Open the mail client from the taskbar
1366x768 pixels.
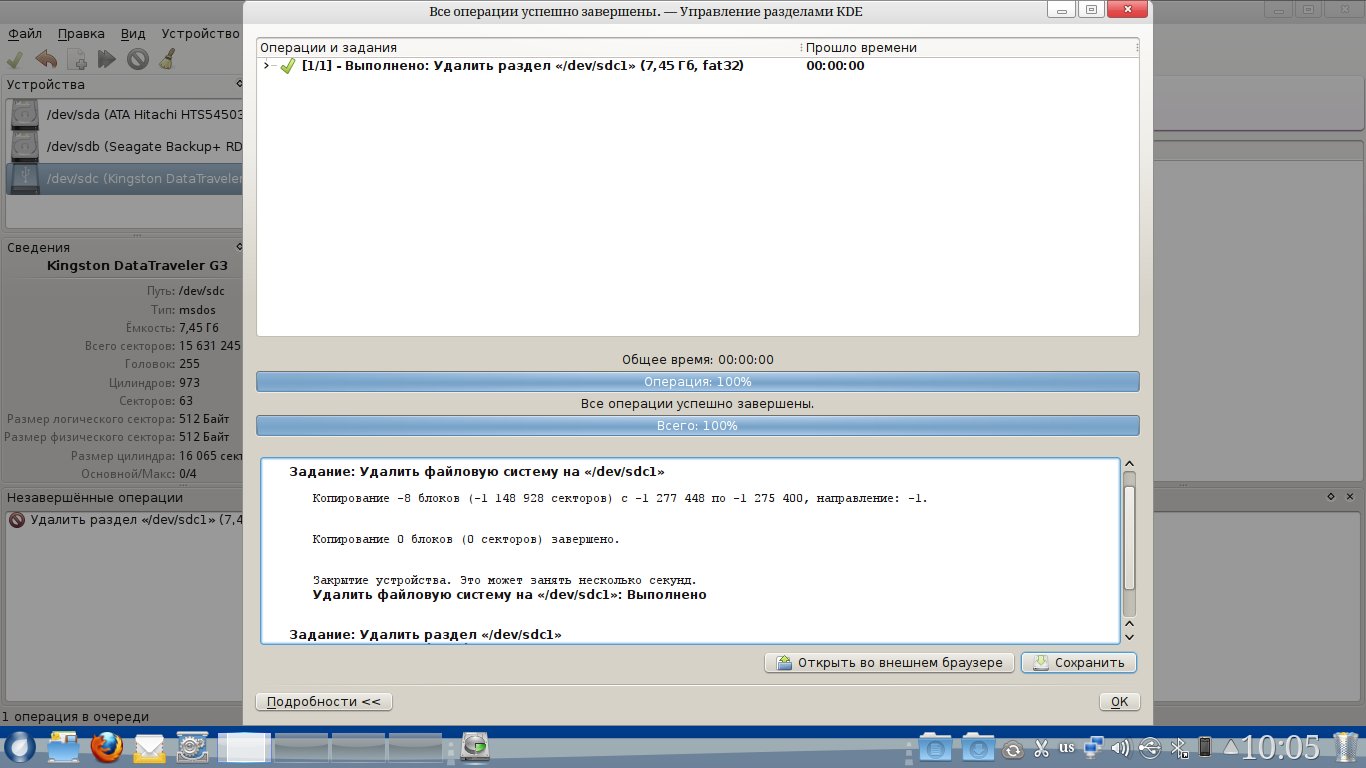[149, 747]
